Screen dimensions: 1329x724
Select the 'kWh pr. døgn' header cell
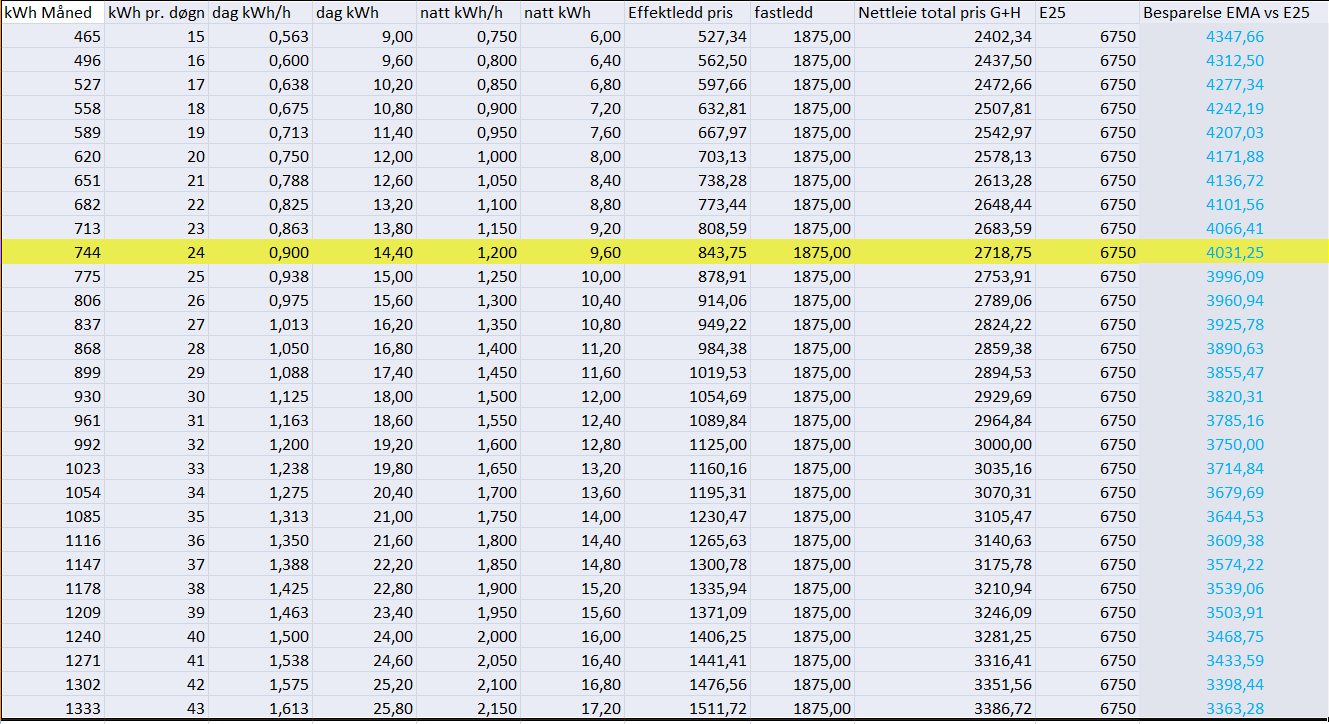coord(156,13)
